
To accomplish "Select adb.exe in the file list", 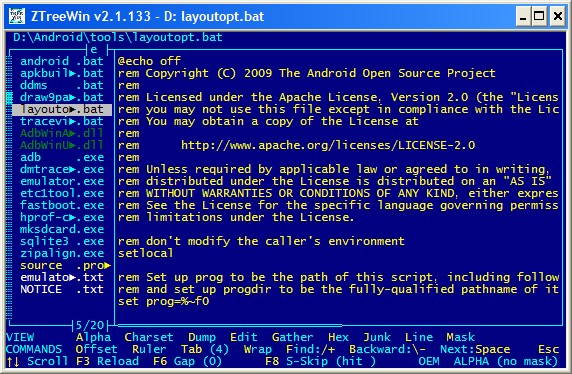I will [62, 157].
